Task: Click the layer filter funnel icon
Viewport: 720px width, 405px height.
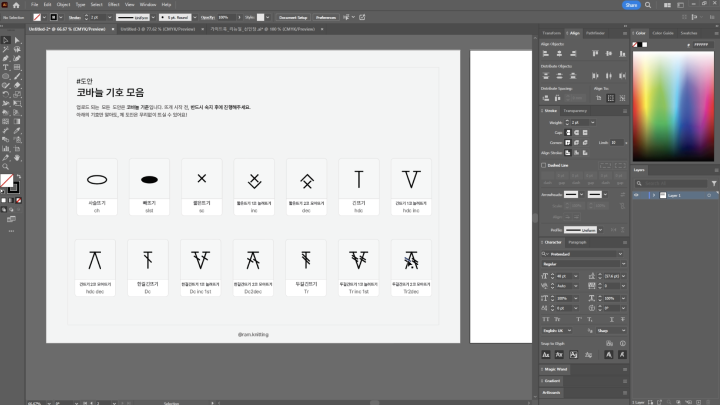Action: click(714, 183)
